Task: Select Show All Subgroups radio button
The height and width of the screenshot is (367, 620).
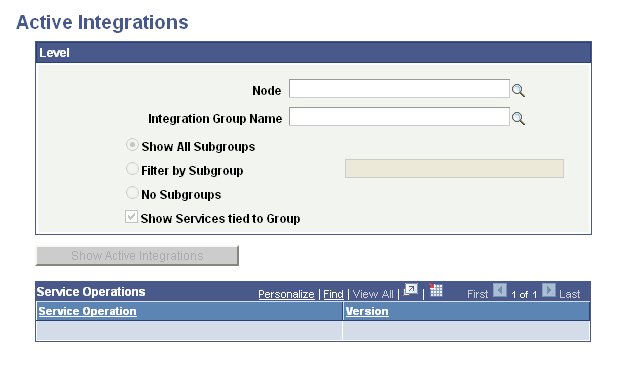Action: pyautogui.click(x=132, y=145)
